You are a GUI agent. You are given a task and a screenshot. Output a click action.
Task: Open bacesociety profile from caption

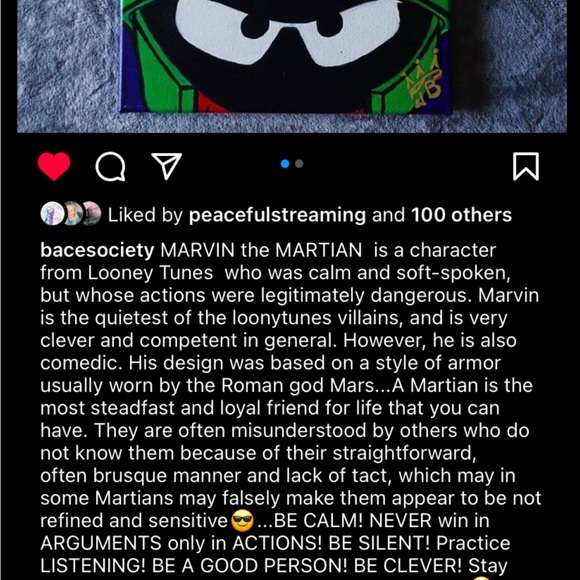(x=97, y=251)
